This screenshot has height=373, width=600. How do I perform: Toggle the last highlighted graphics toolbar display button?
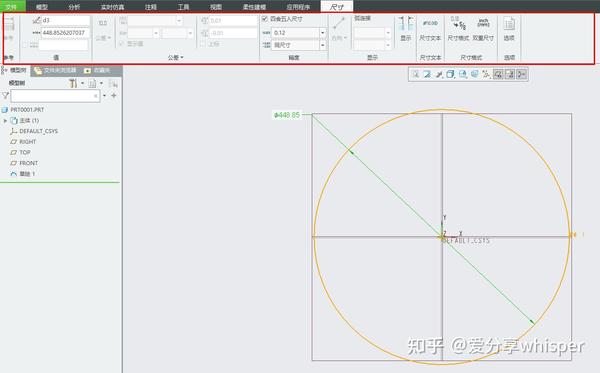(522, 74)
